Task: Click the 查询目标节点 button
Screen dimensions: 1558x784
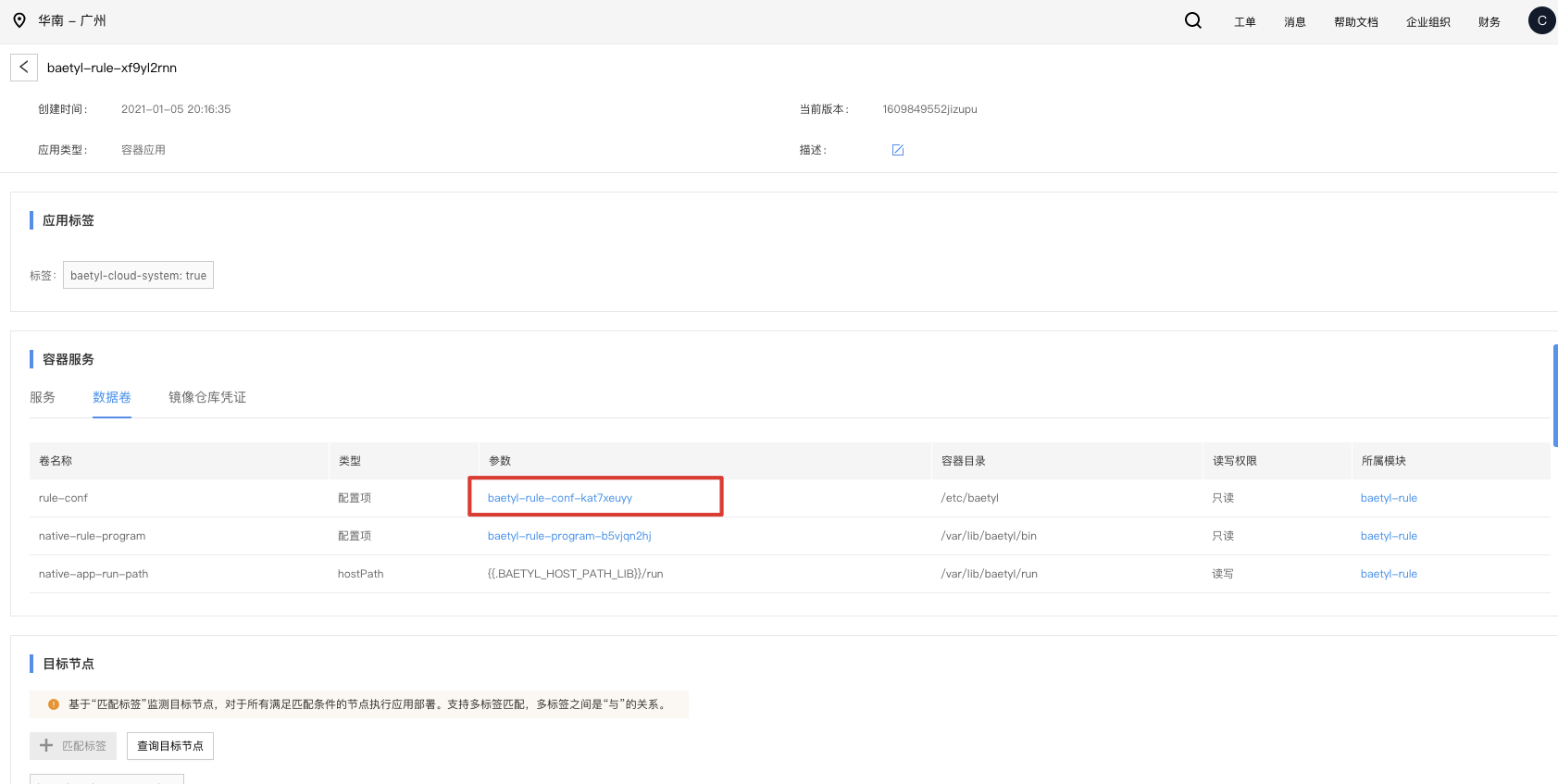Action: tap(170, 746)
